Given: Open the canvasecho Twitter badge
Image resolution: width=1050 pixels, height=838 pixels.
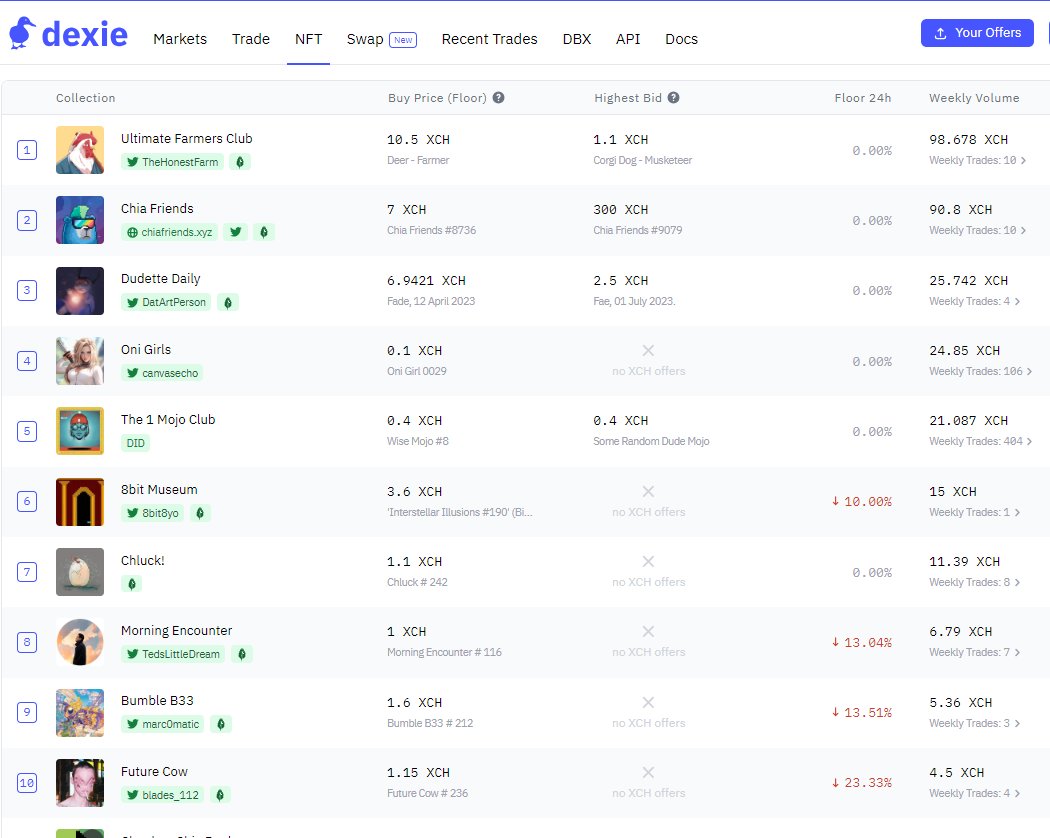Looking at the screenshot, I should pyautogui.click(x=162, y=372).
